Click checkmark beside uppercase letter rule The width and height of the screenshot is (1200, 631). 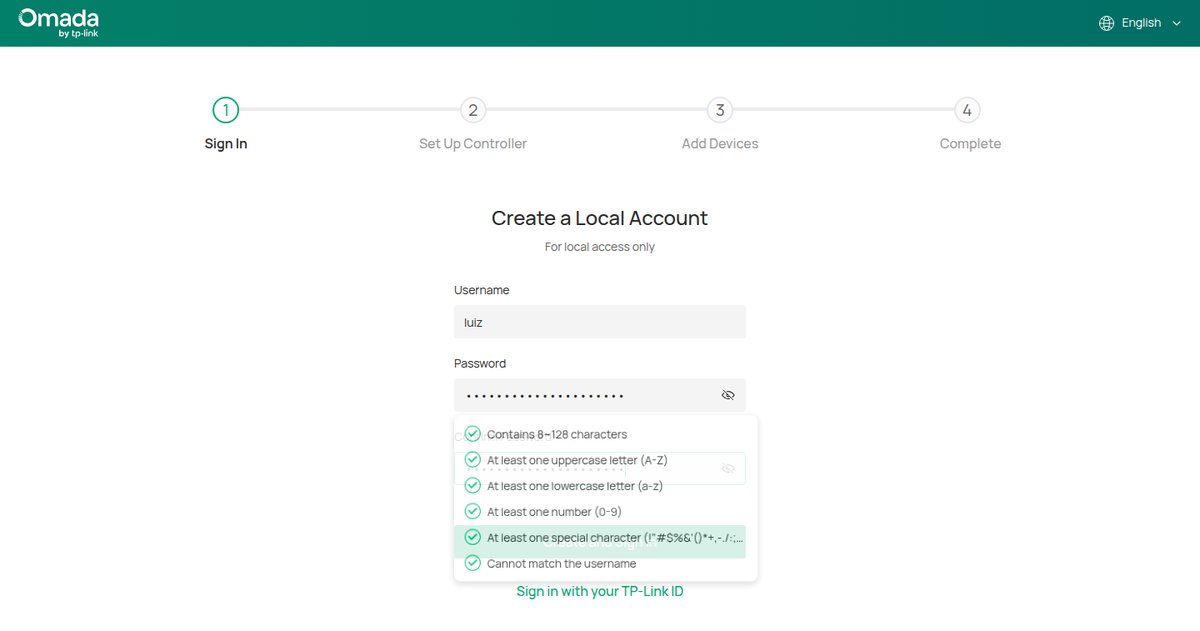473,460
